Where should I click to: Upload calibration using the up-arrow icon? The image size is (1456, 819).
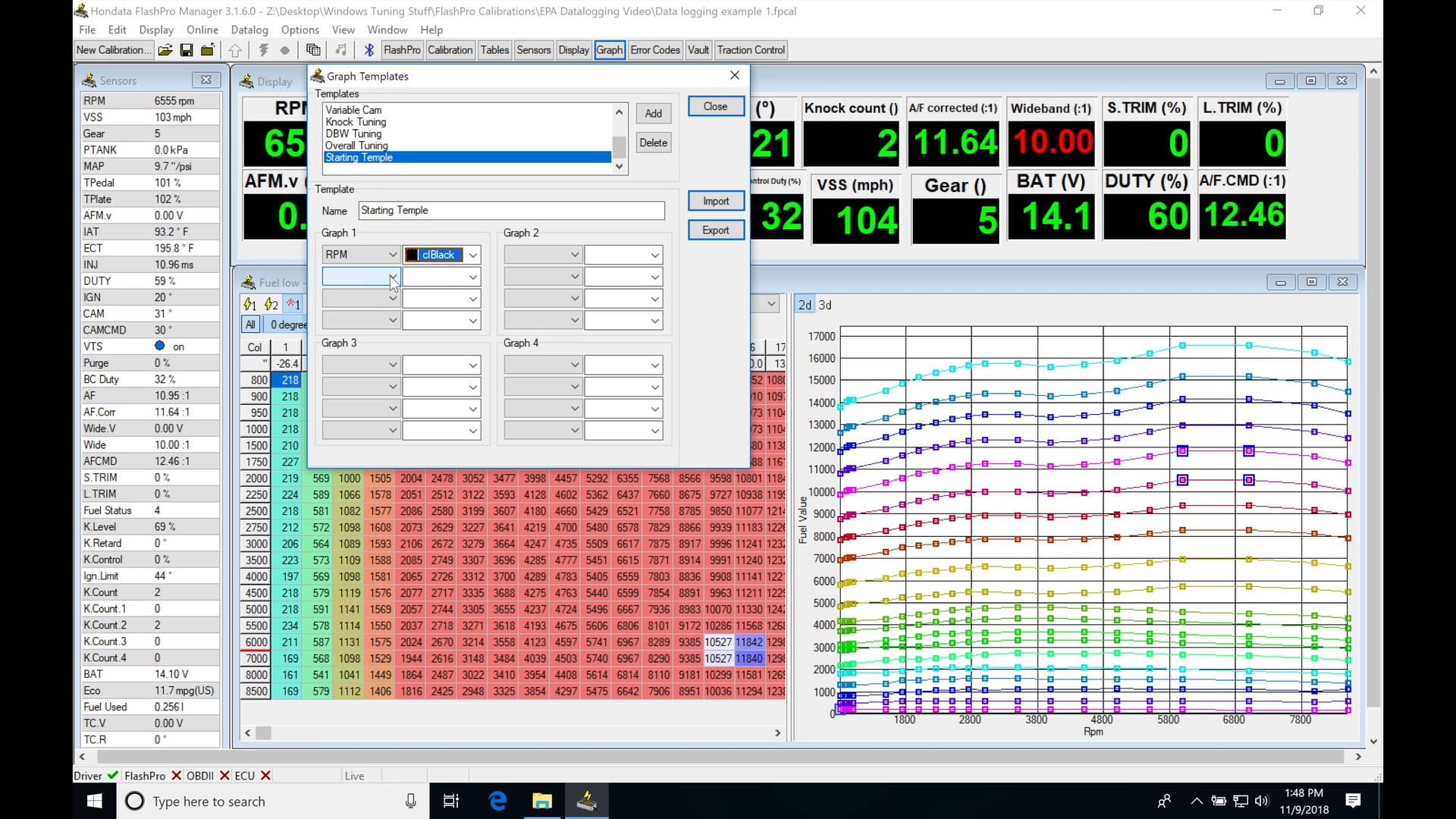pos(235,49)
